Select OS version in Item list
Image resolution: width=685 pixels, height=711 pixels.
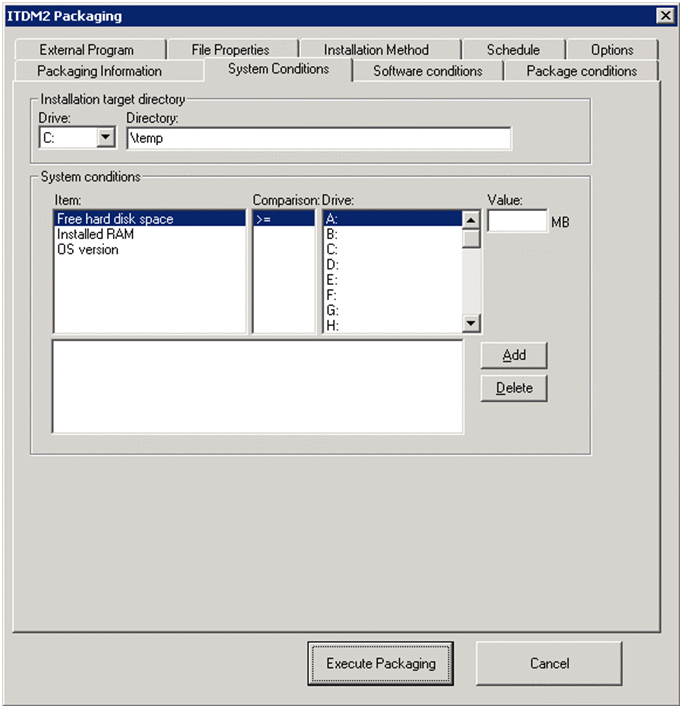(x=150, y=249)
